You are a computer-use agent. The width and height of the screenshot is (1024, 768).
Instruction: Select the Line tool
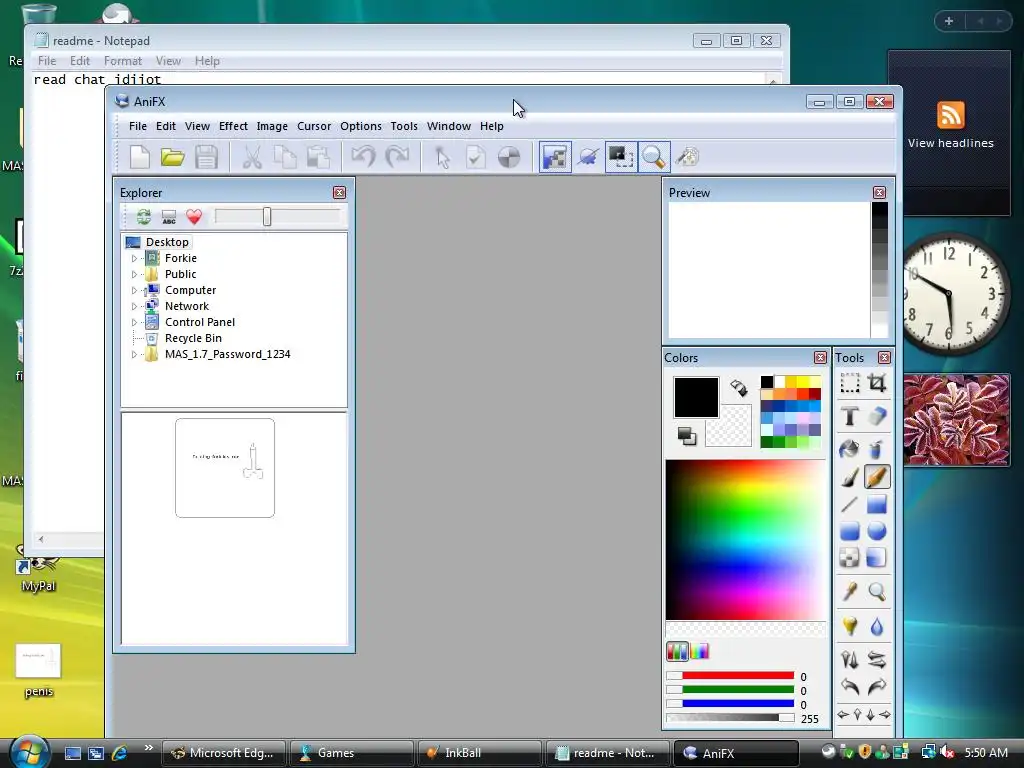[x=850, y=504]
